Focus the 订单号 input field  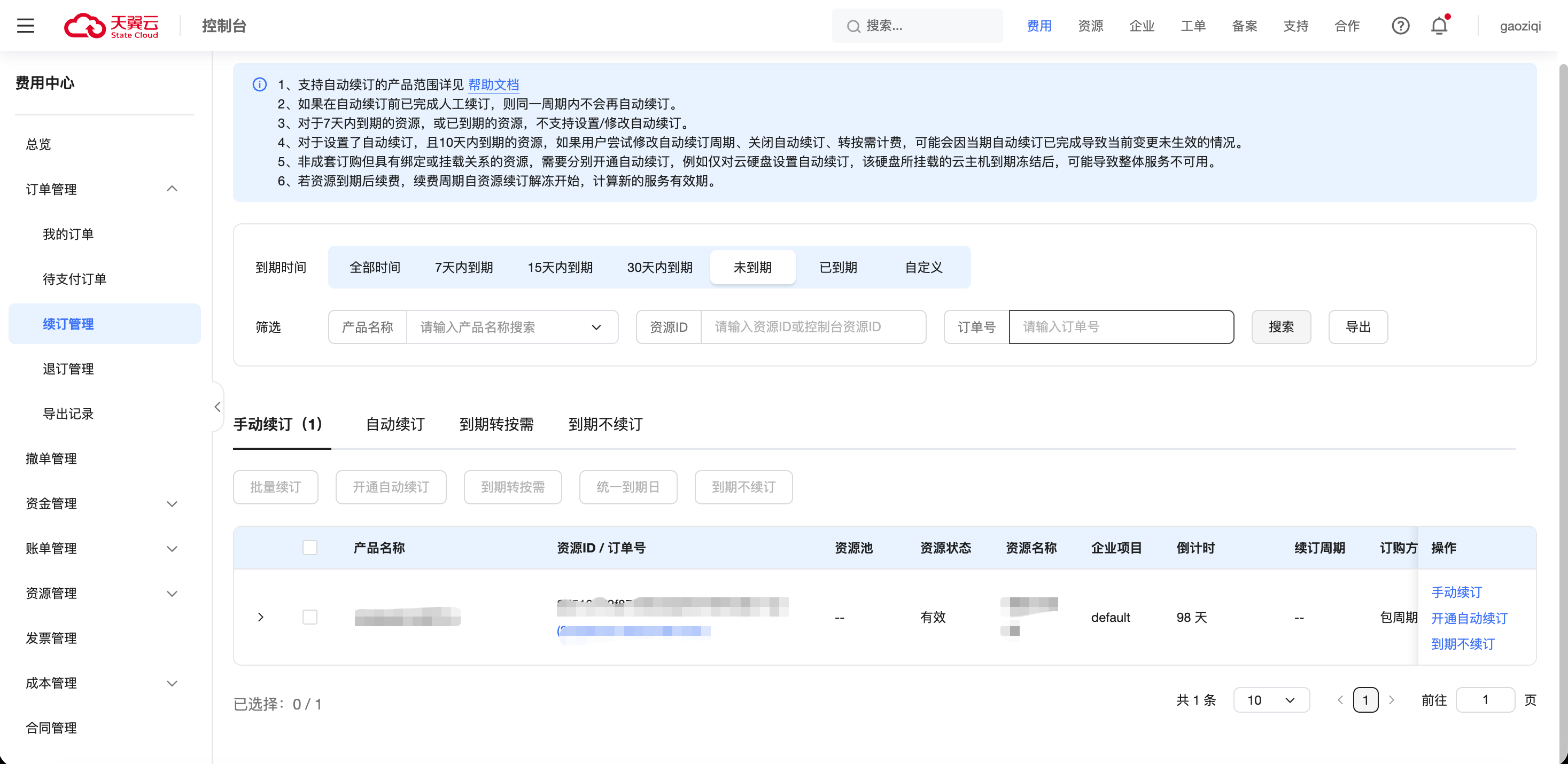[1121, 328]
